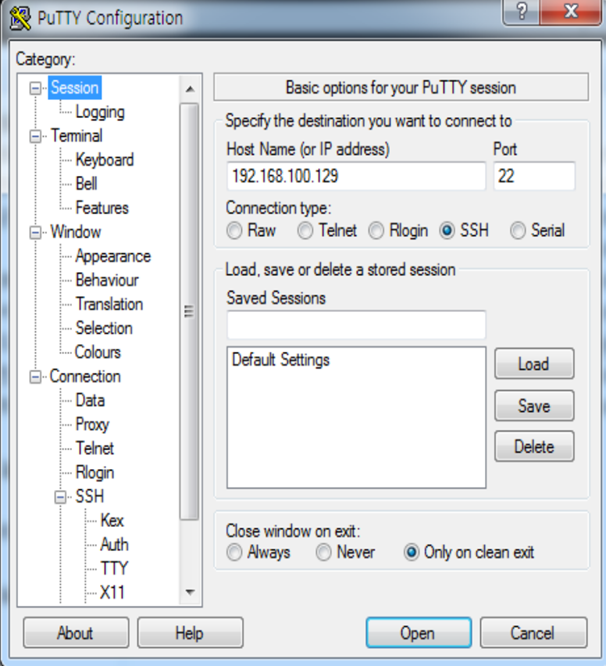606x666 pixels.
Task: Open the Colours category
Action: (x=98, y=352)
